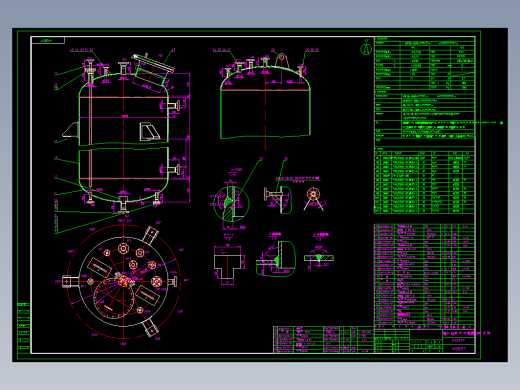Click the circular plan view of the vessel
The width and height of the screenshot is (520, 390).
click(x=124, y=282)
